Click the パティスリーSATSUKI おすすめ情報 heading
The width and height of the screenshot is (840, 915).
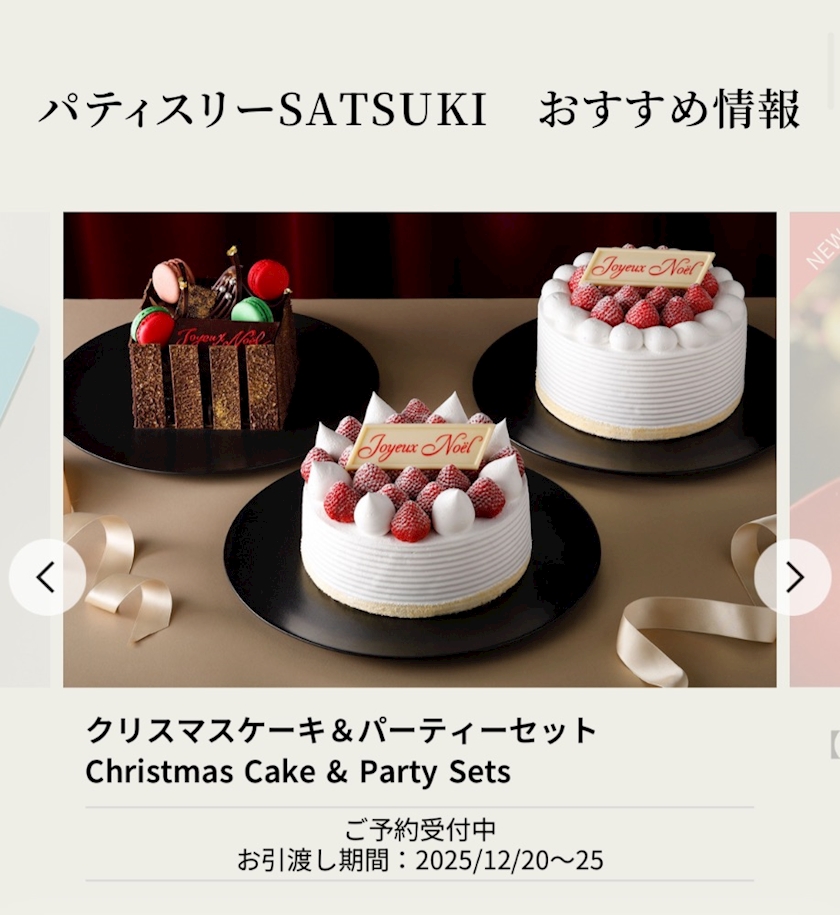point(419,109)
